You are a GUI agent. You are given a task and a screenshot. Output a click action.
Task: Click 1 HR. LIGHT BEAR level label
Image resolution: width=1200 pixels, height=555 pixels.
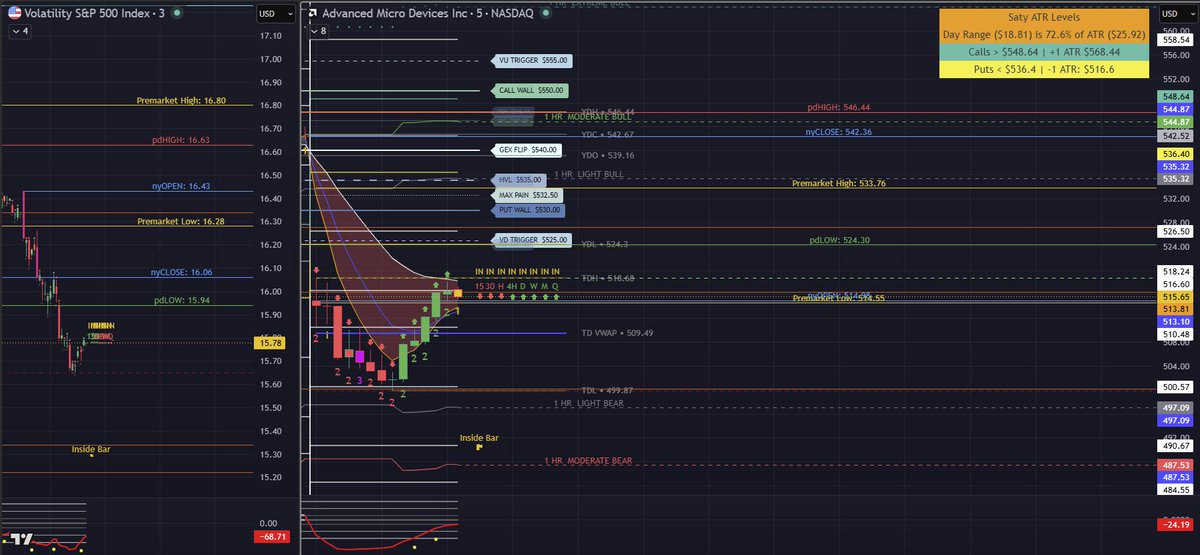coord(589,403)
